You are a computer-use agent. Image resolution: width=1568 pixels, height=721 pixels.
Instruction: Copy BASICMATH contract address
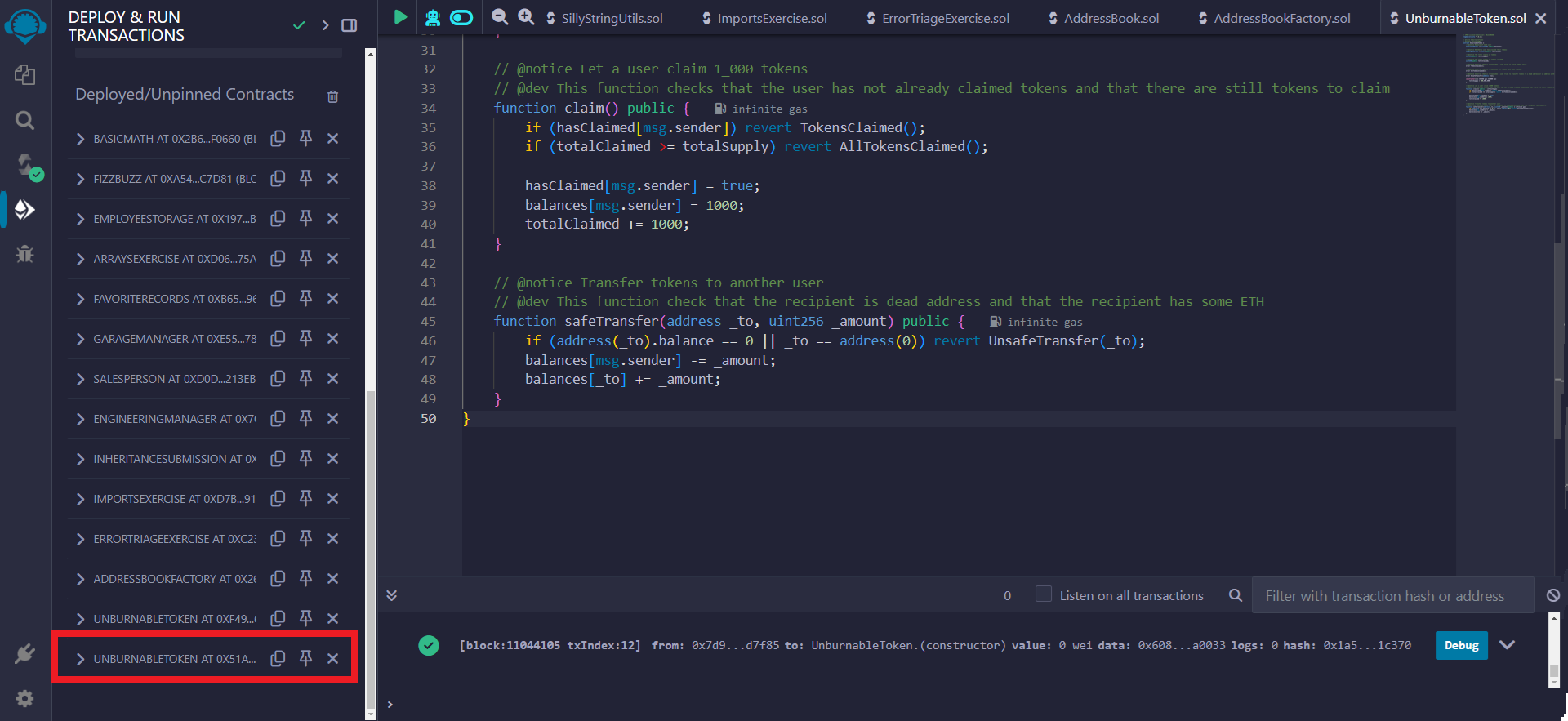(x=278, y=139)
